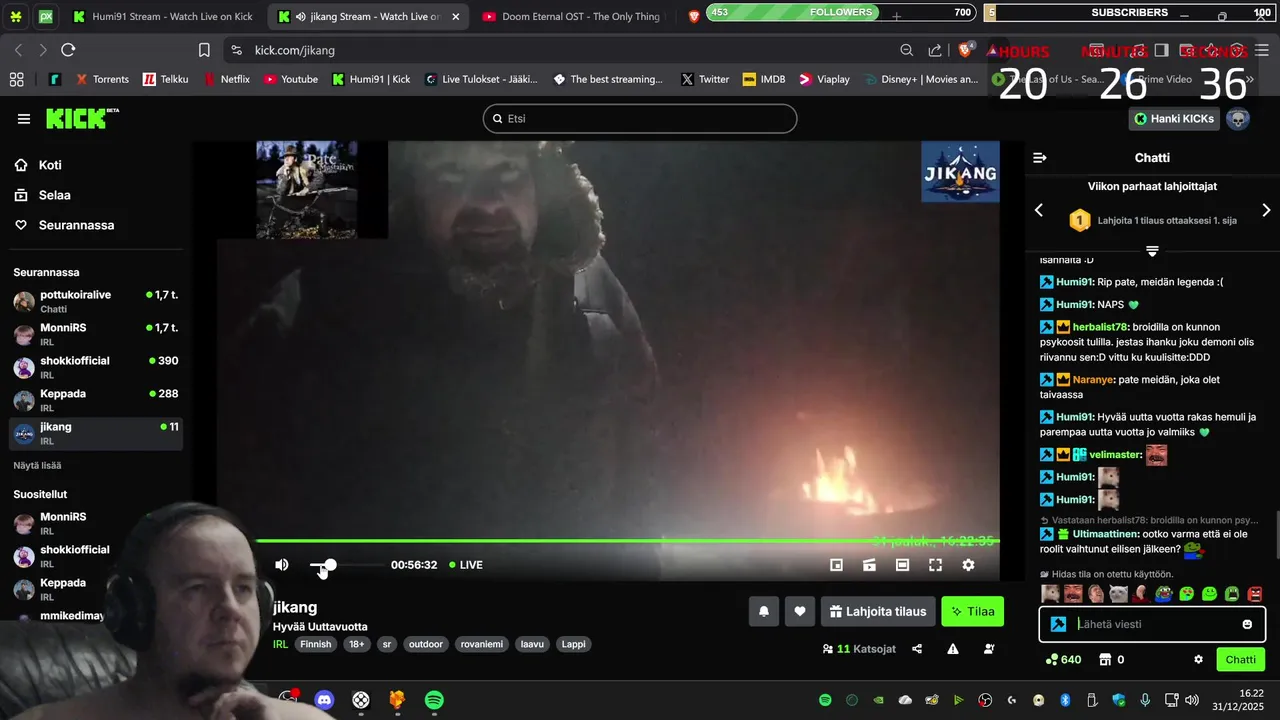Follow jikang with the heart button
1280x720 pixels.
800,611
